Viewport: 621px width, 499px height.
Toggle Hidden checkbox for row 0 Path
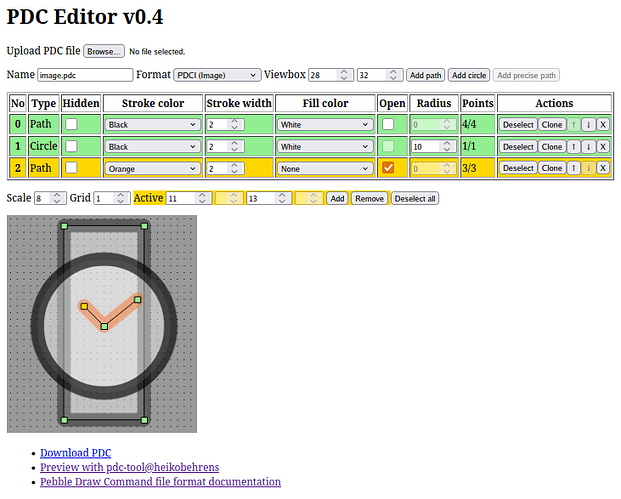[x=72, y=124]
